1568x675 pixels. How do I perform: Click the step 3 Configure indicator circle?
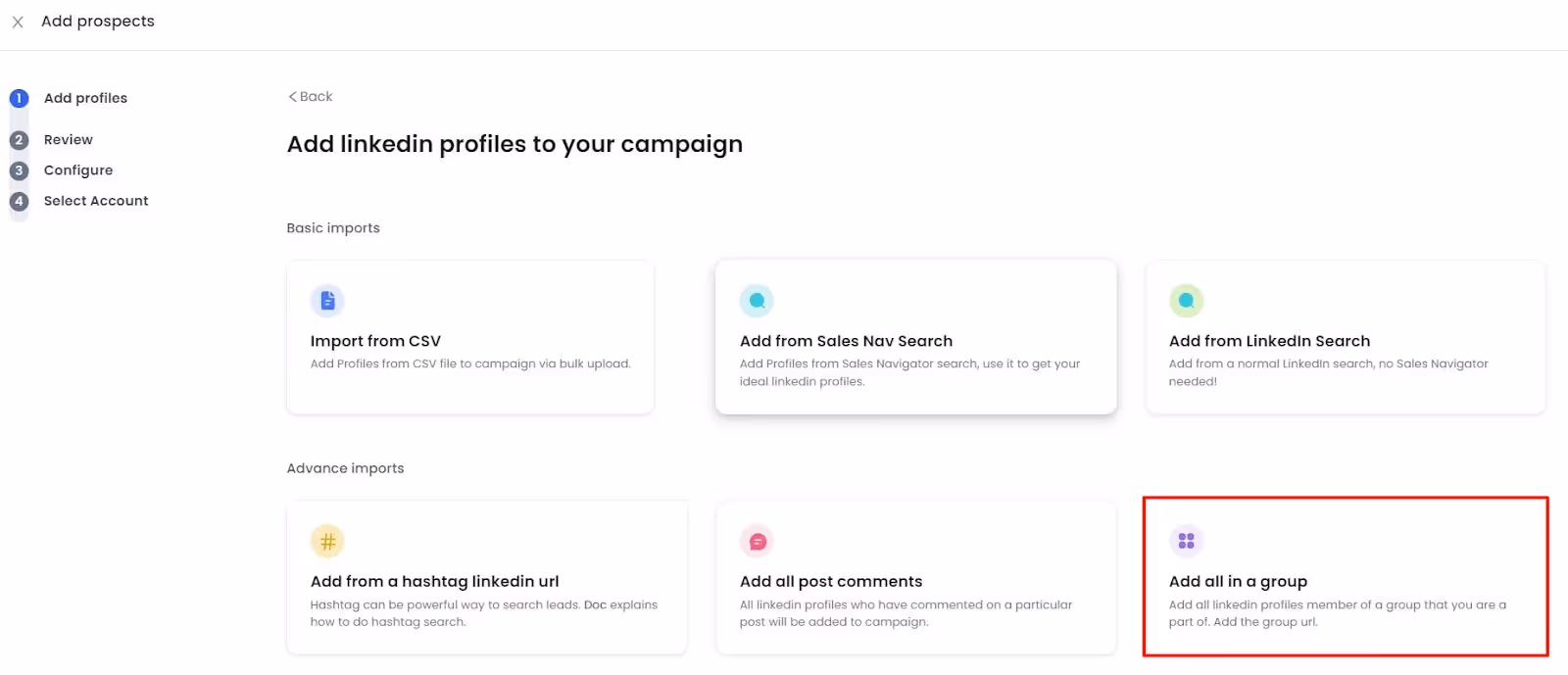click(x=18, y=169)
